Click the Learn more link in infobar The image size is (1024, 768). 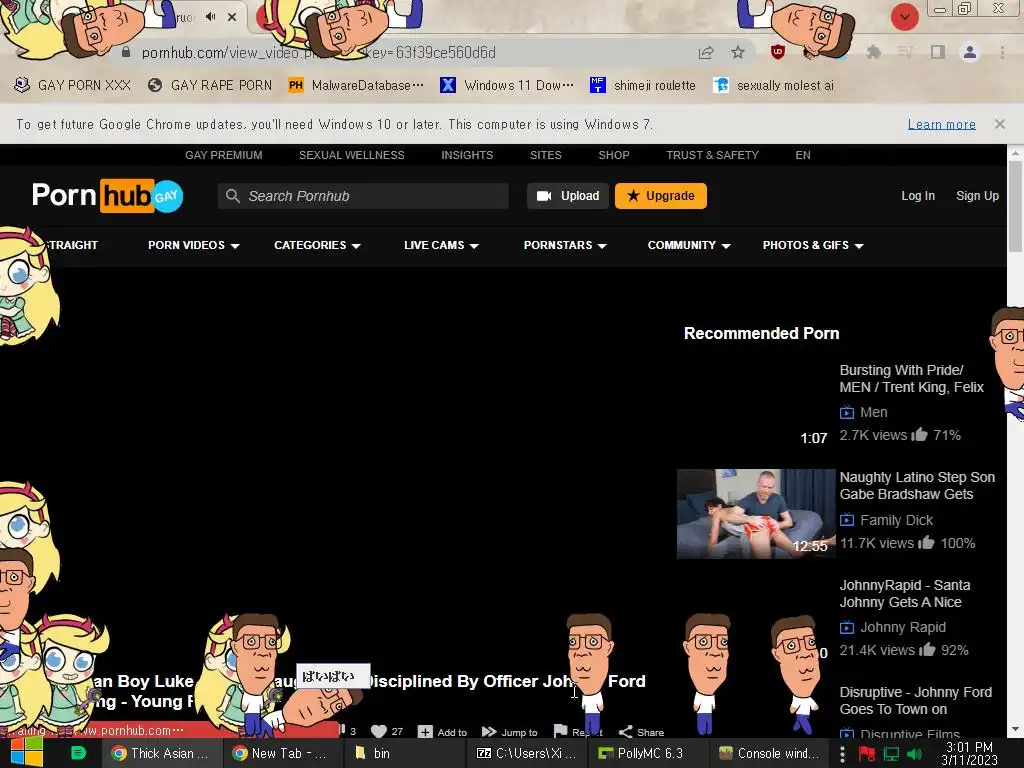[x=942, y=124]
